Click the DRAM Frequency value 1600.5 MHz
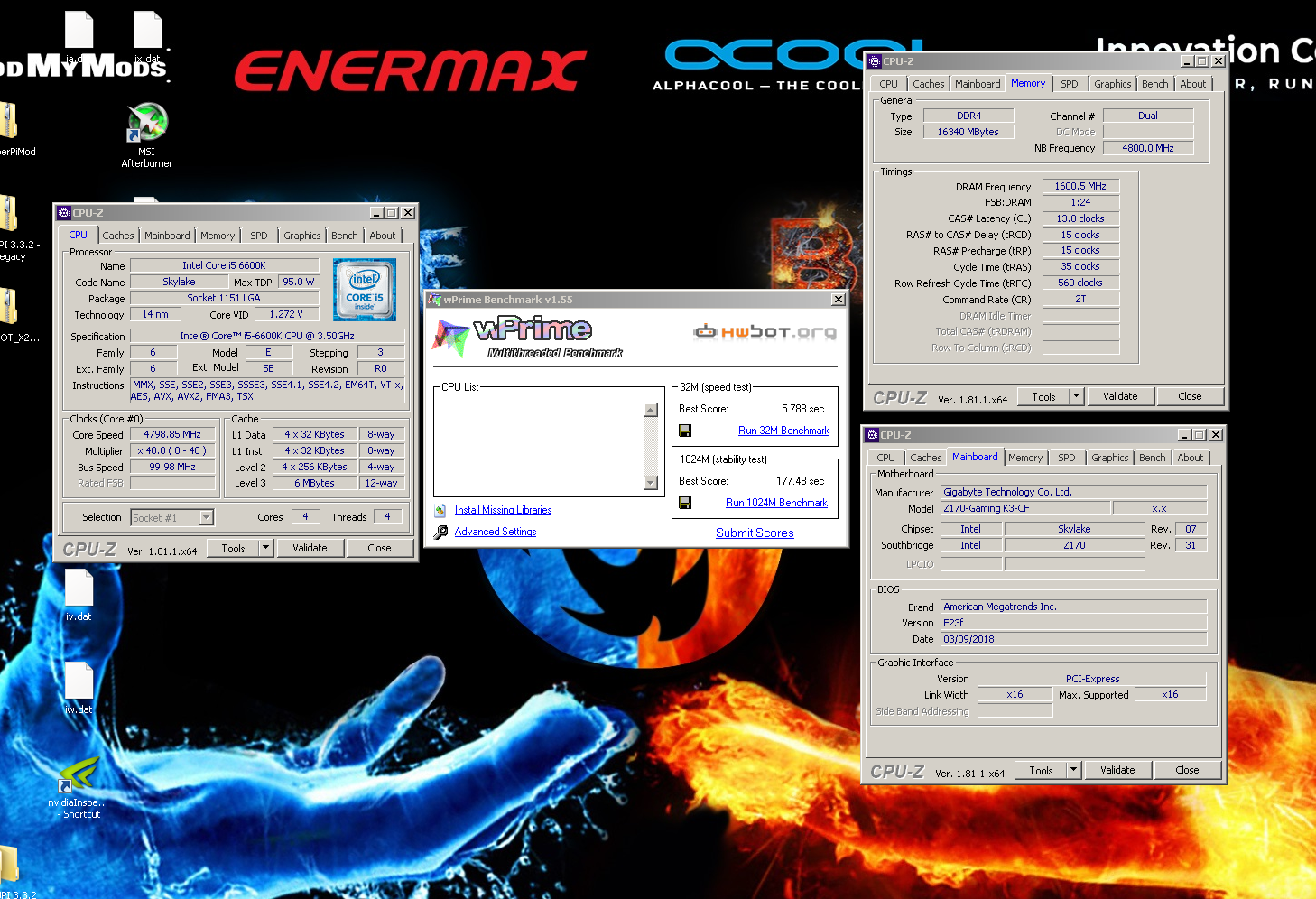The height and width of the screenshot is (899, 1316). [1080, 186]
